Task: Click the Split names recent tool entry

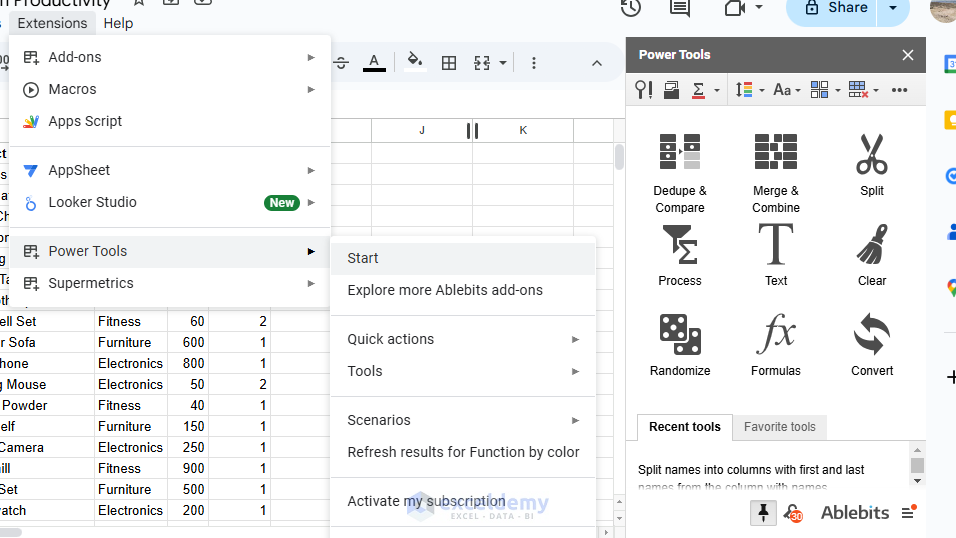Action: [751, 477]
